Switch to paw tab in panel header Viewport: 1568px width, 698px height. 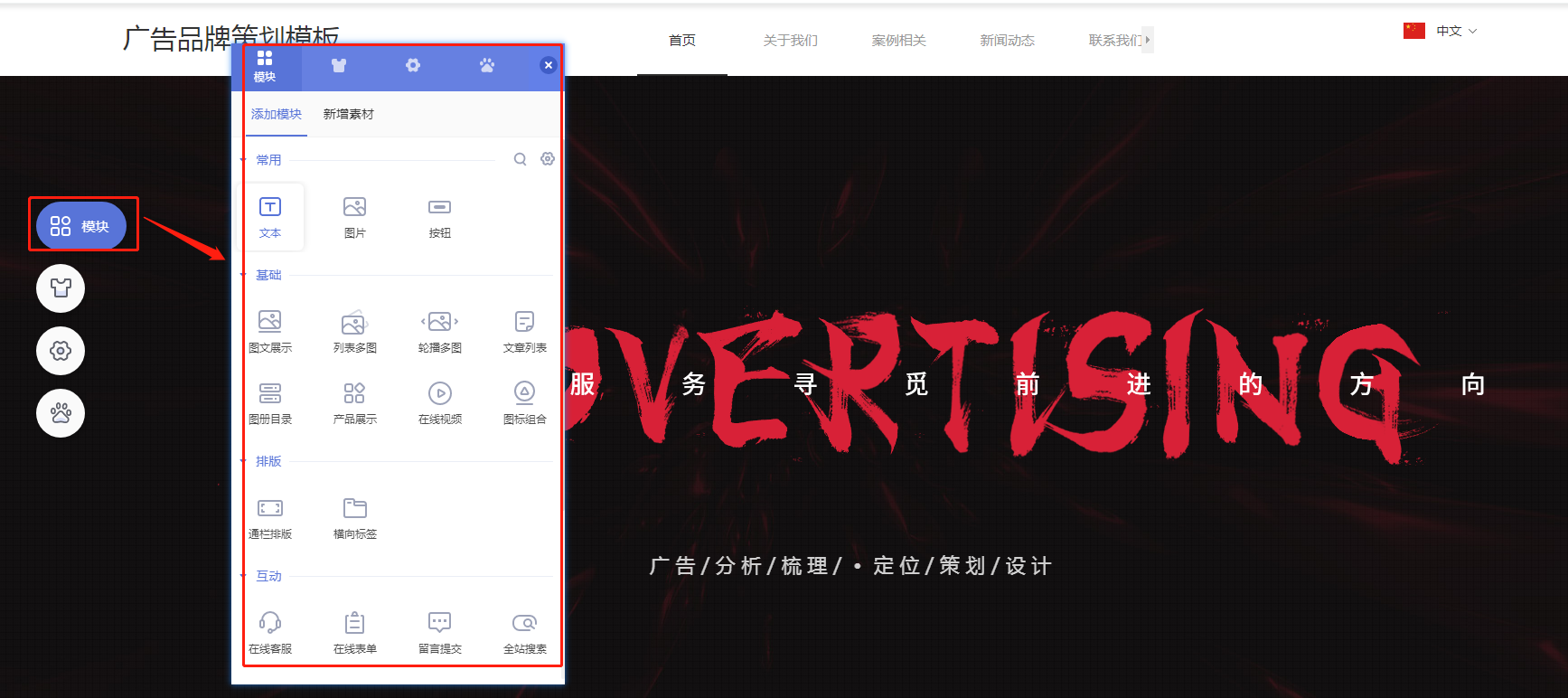(x=487, y=65)
